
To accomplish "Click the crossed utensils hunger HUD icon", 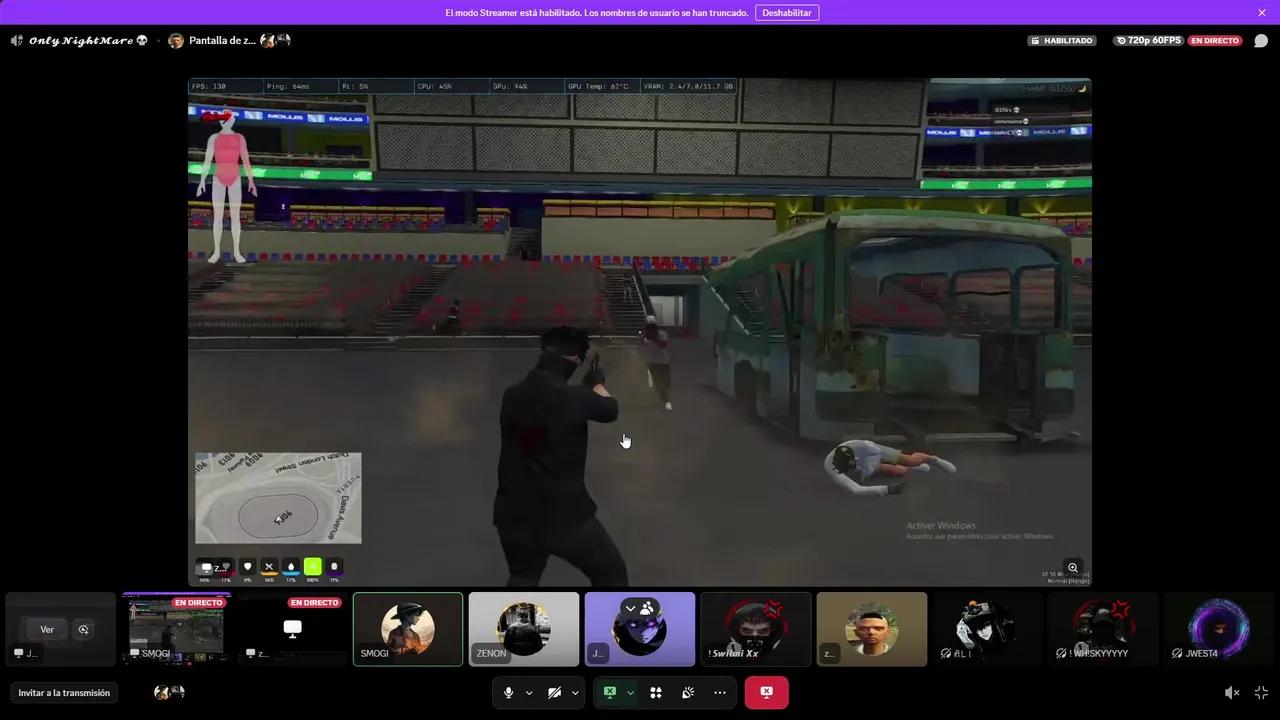I will 269,567.
